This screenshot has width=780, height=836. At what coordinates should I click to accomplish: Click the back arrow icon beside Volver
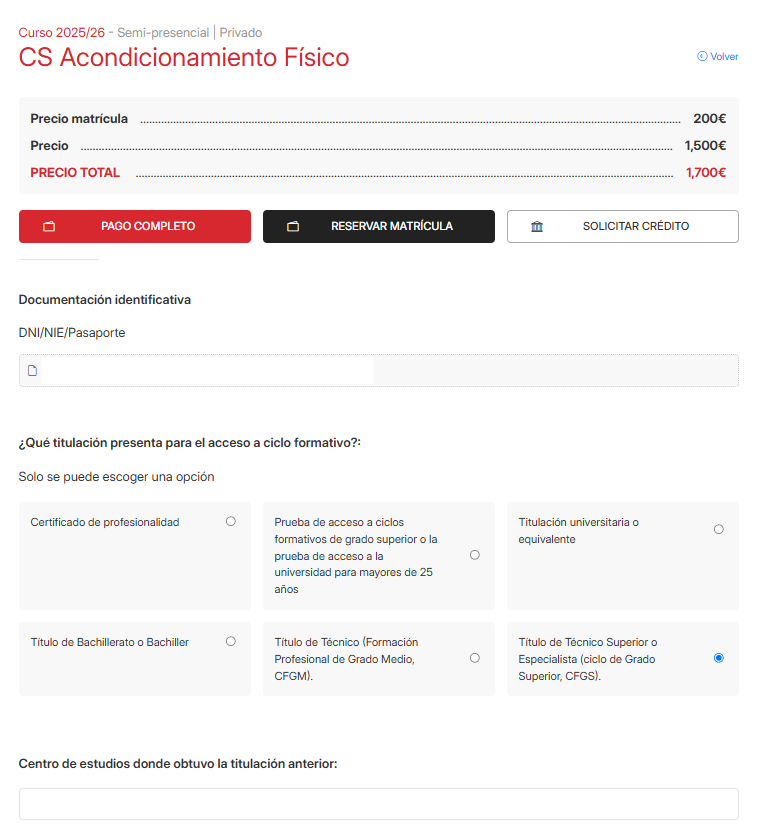click(x=702, y=56)
